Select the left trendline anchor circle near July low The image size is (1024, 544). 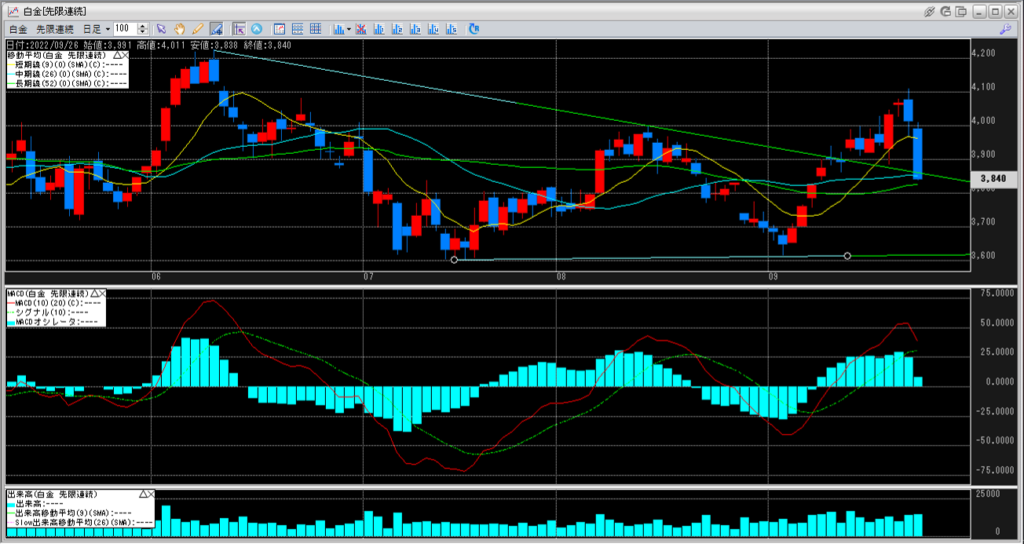point(455,260)
